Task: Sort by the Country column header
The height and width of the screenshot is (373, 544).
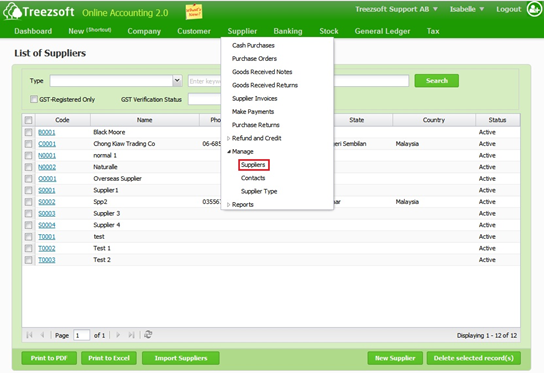Action: click(x=434, y=120)
